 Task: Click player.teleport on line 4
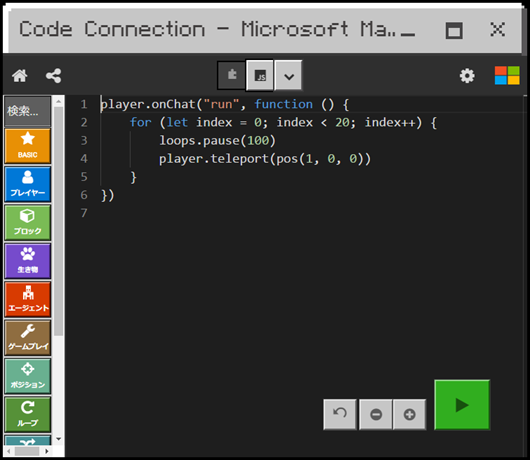214,159
